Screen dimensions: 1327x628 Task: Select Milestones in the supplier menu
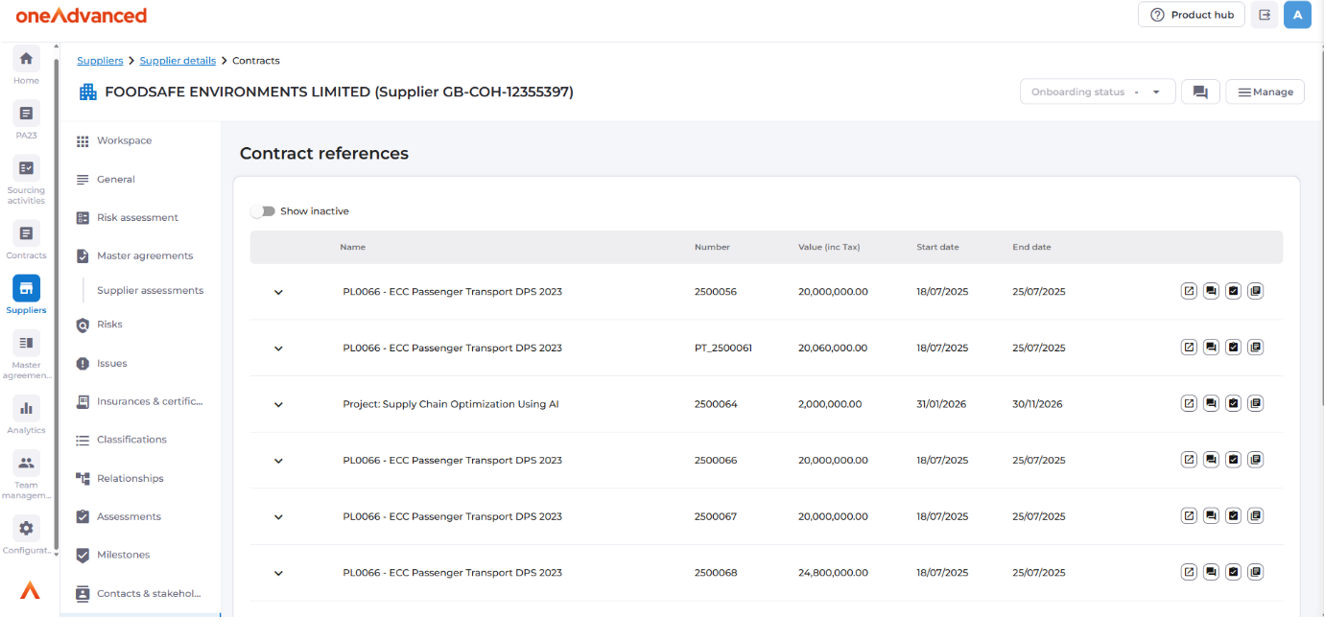[x=123, y=555]
